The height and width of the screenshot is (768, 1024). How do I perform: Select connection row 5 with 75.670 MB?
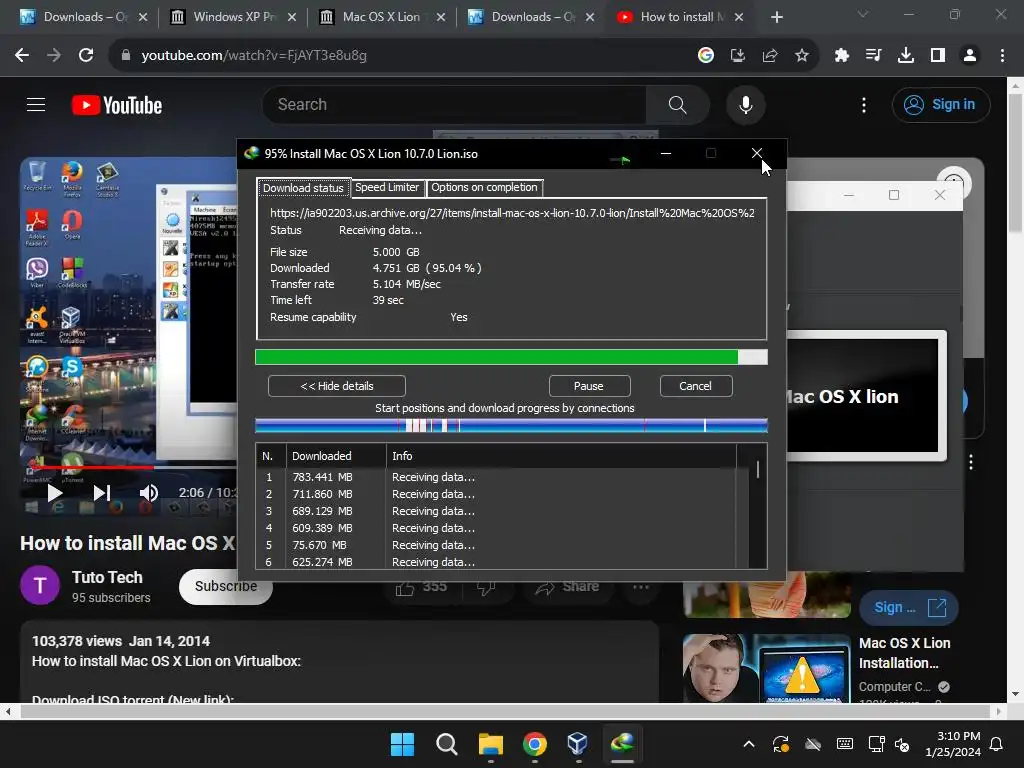coord(496,545)
